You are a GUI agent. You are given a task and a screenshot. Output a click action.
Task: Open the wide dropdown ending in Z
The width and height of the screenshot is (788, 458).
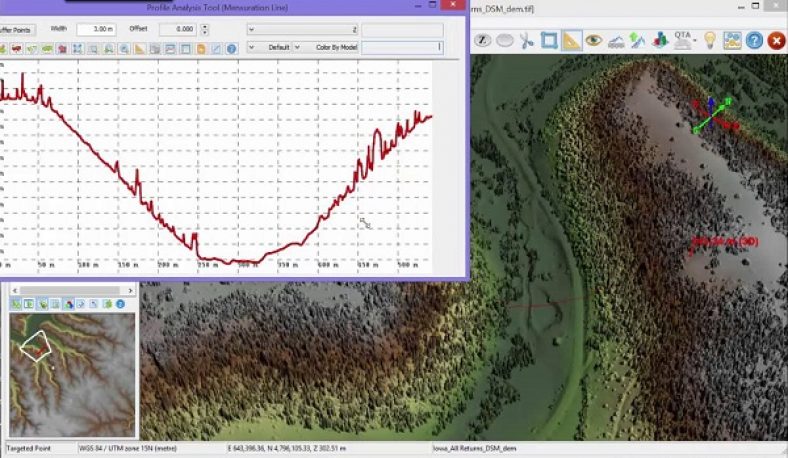point(302,30)
